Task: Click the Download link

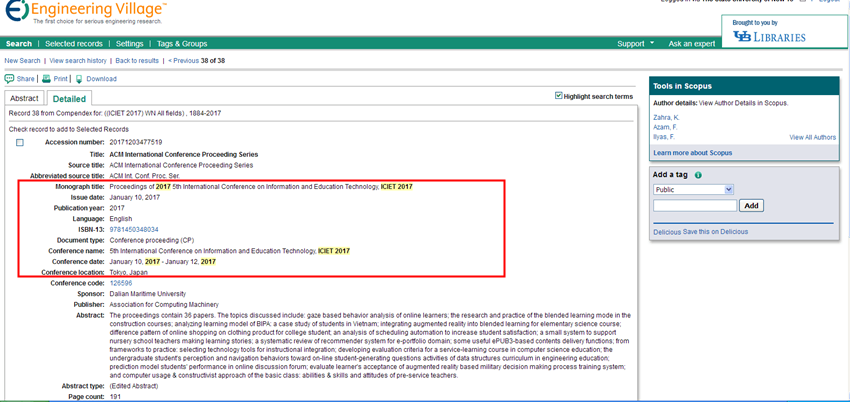Action: [101, 79]
